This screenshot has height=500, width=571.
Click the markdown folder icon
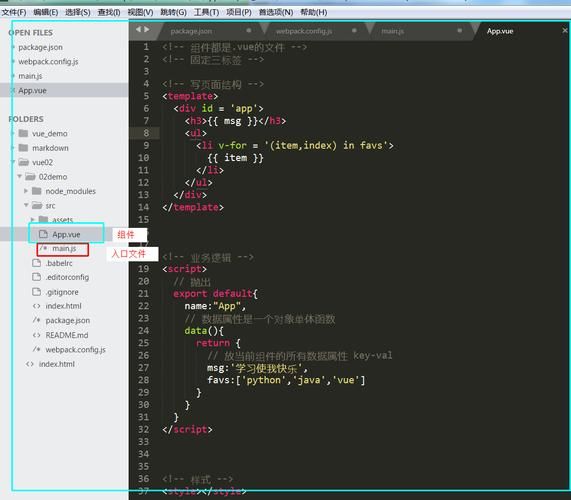pyautogui.click(x=23, y=148)
